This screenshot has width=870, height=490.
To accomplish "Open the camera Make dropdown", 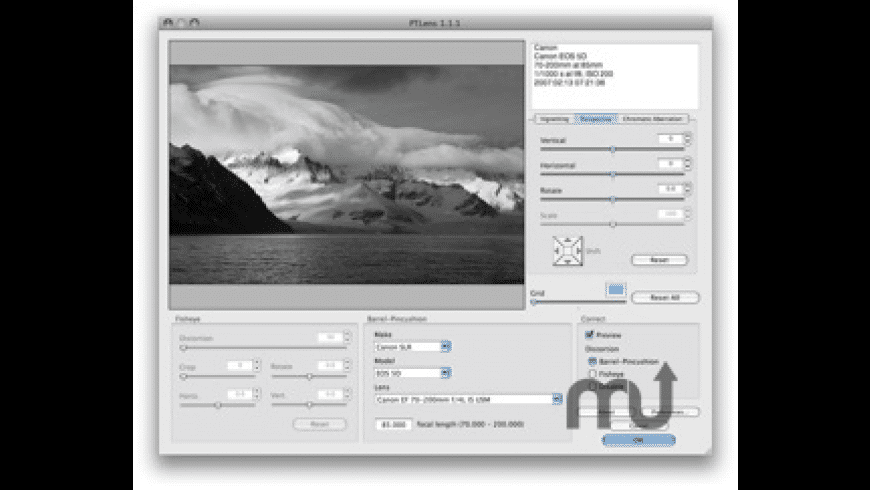I will tap(413, 347).
